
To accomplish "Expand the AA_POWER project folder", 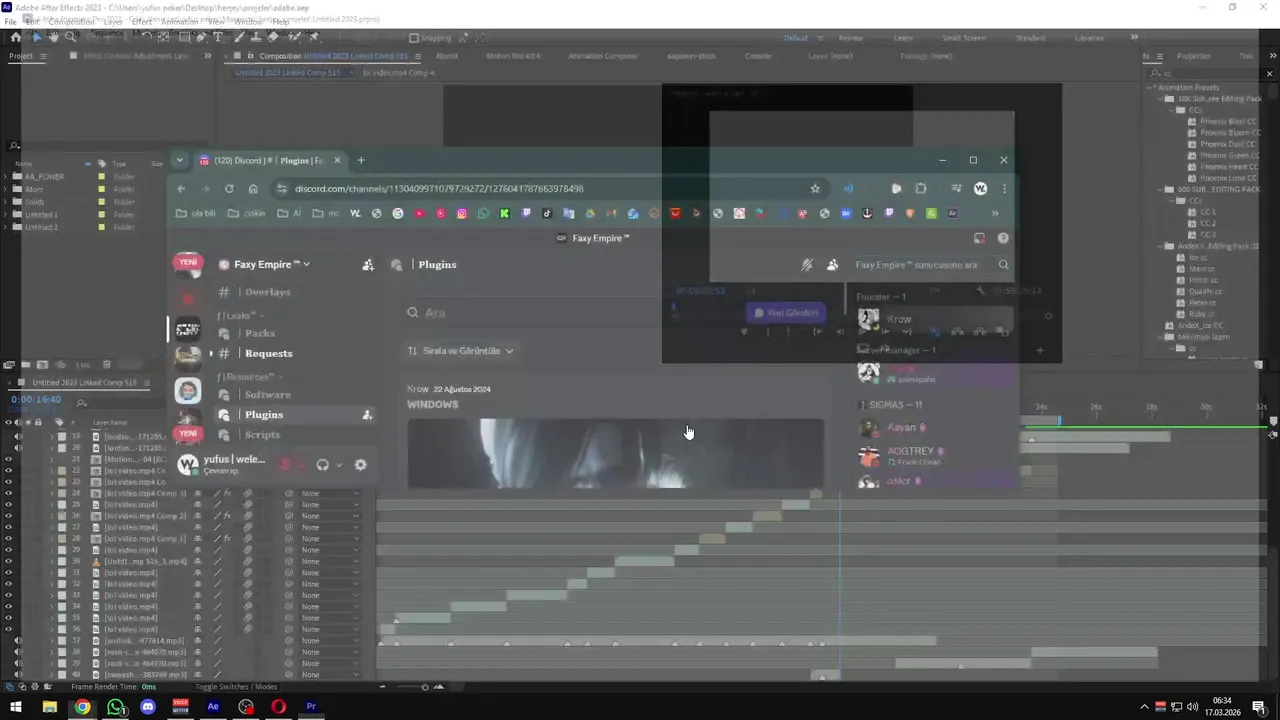I will (6, 176).
